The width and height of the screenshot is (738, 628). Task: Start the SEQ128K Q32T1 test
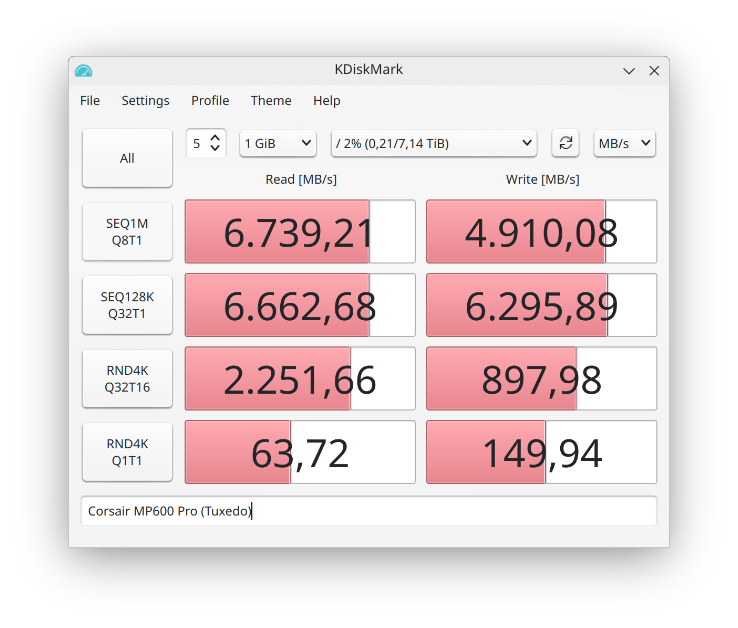127,305
